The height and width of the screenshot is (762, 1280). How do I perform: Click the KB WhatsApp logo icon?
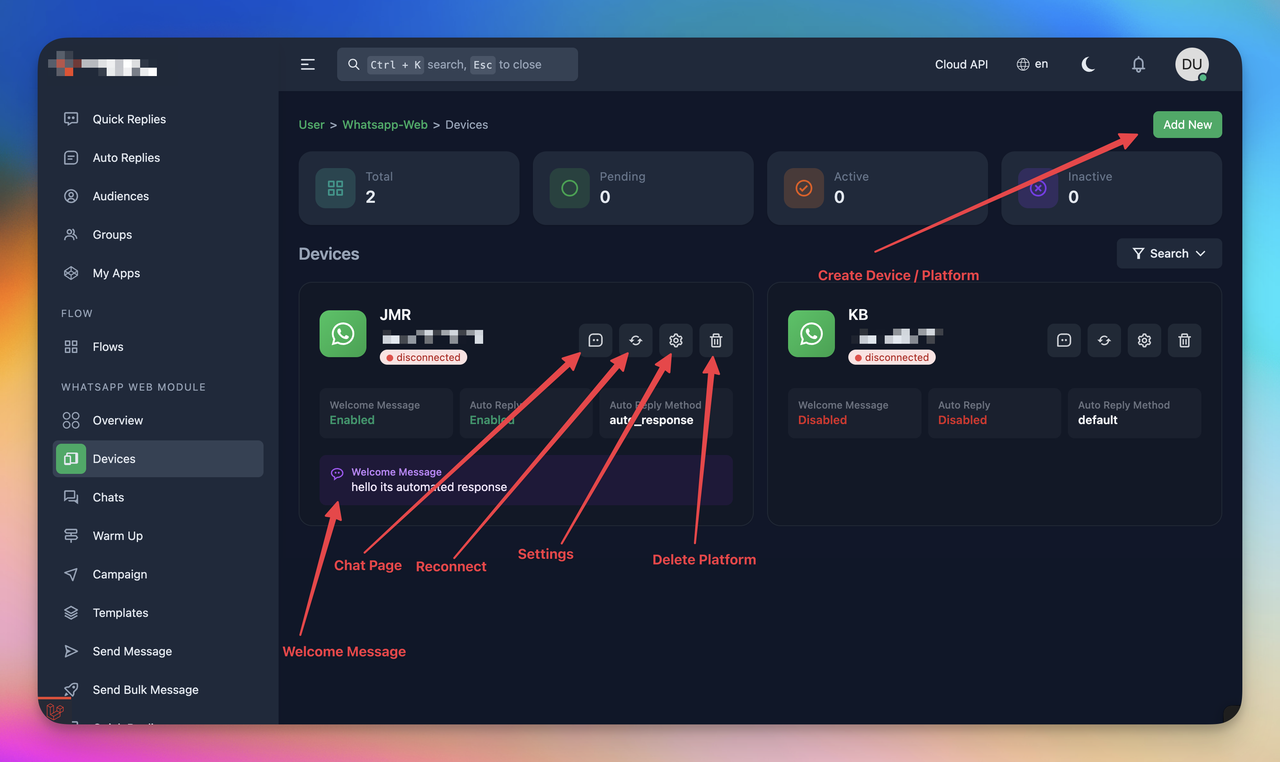pos(811,333)
